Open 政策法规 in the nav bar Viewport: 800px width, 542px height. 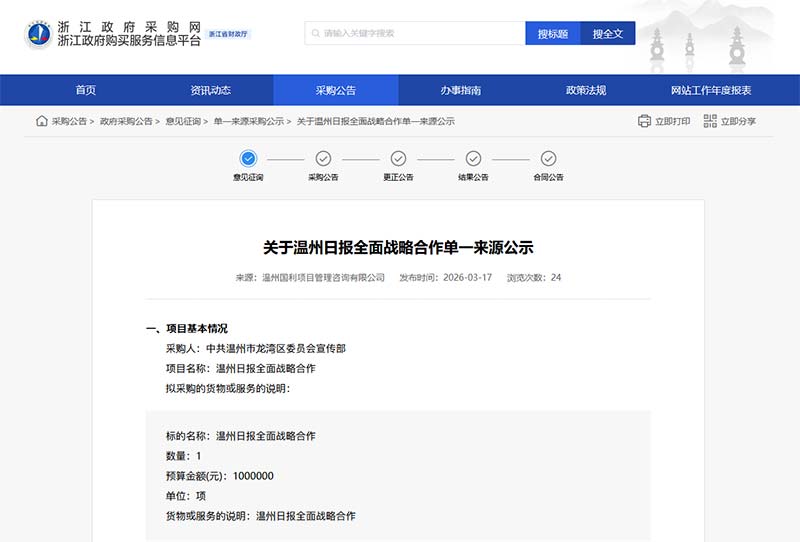tap(586, 90)
